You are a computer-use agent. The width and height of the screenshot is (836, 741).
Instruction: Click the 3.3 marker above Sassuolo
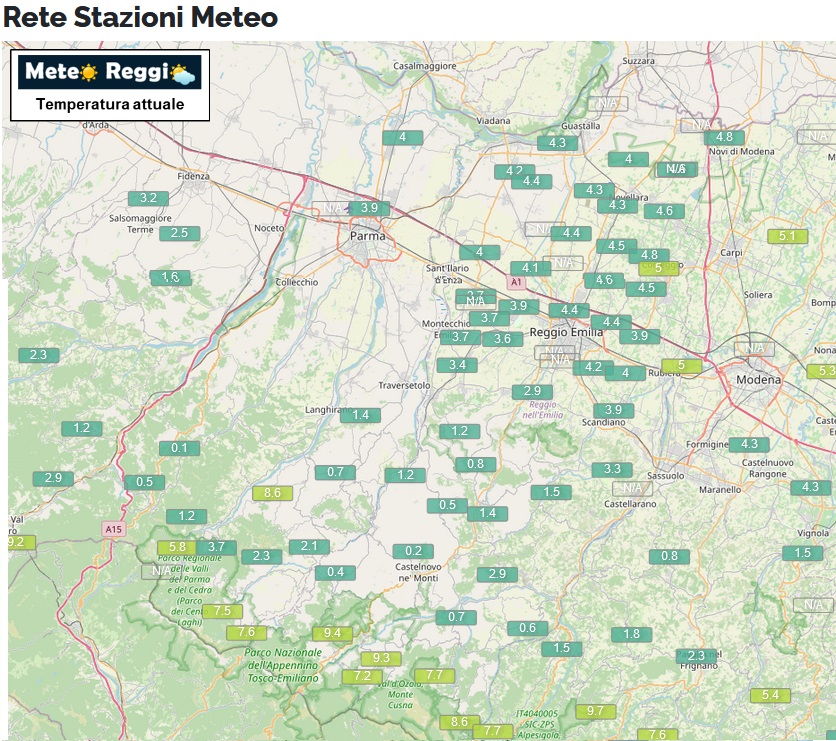[612, 469]
